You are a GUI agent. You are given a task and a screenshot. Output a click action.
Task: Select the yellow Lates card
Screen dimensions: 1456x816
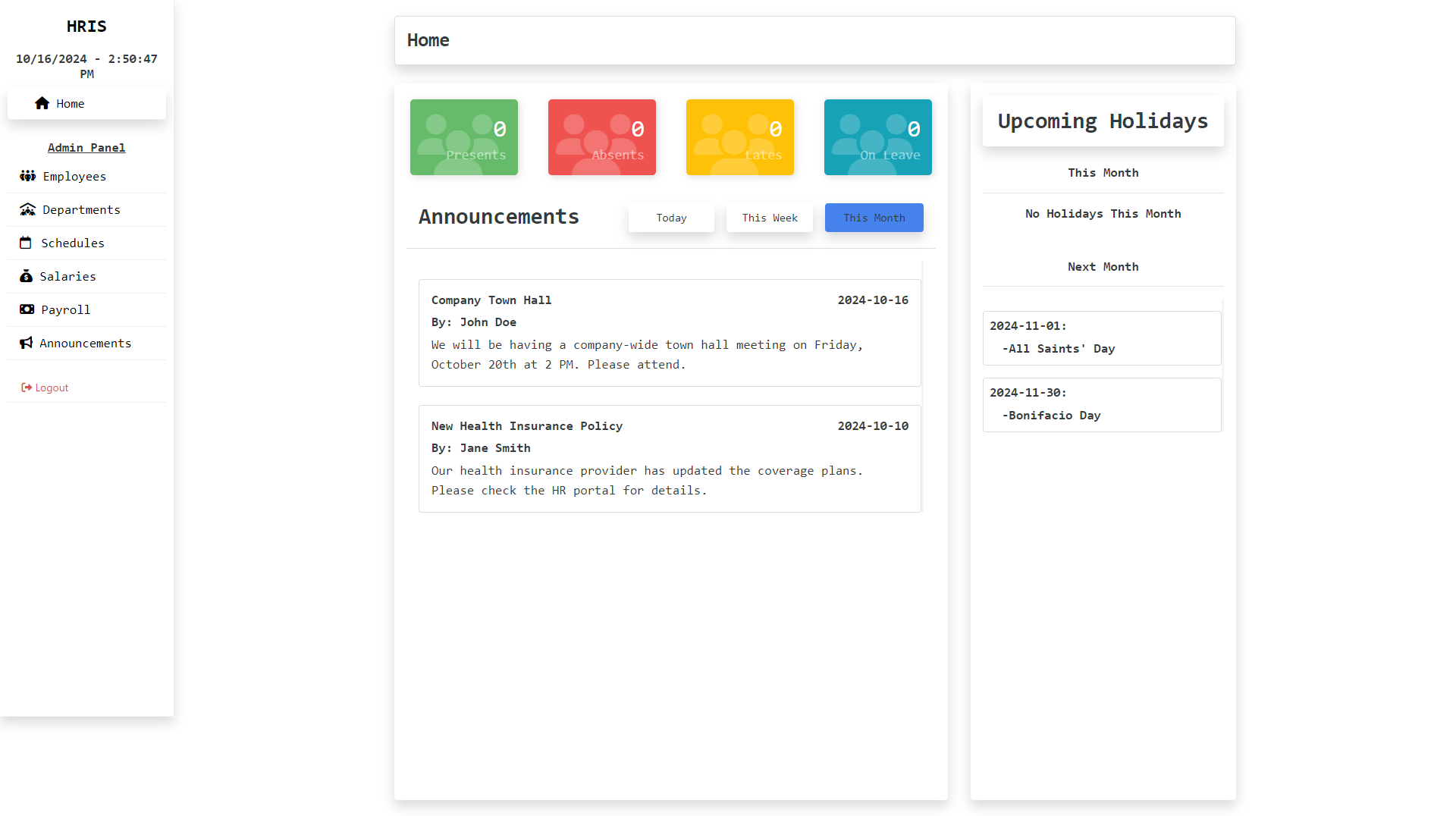coord(740,137)
